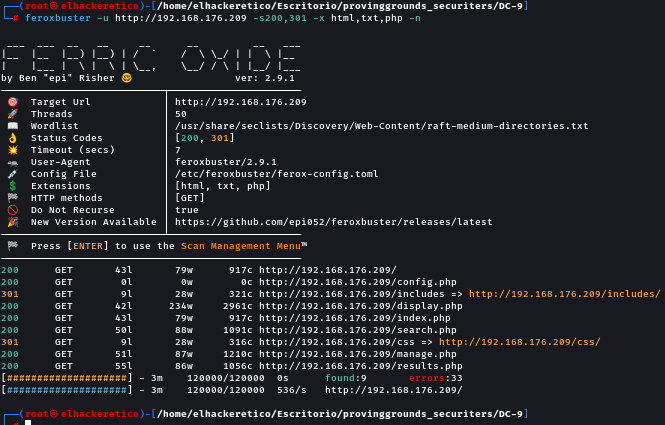The image size is (665, 425).
Task: Click the css/ redirect destination link
Action: tap(519, 342)
